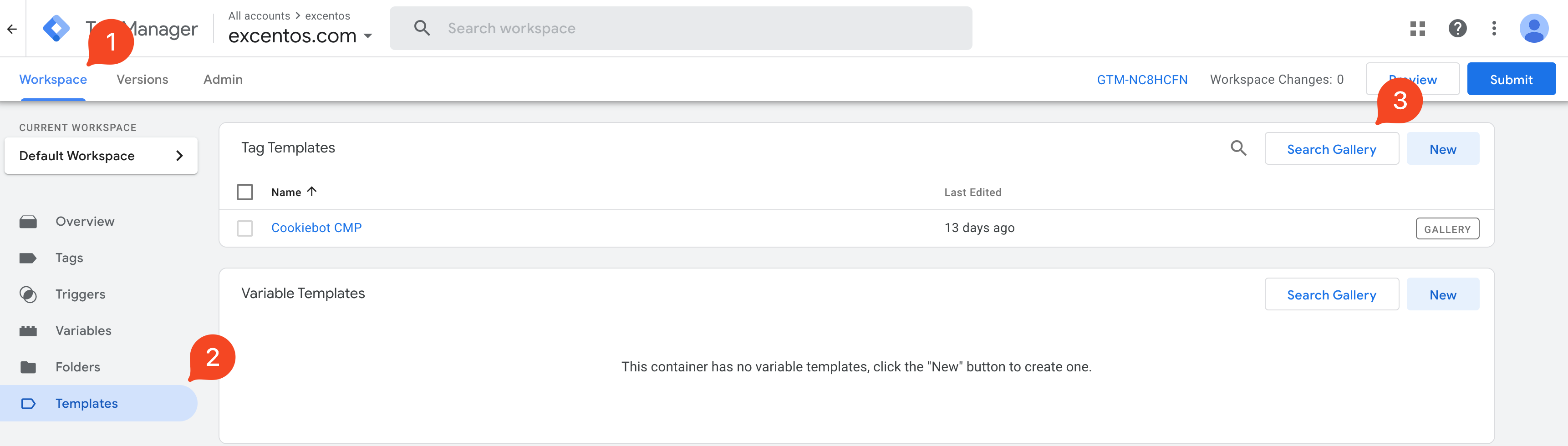Click the Tags label icon in sidebar
The height and width of the screenshot is (446, 1568).
(x=28, y=258)
